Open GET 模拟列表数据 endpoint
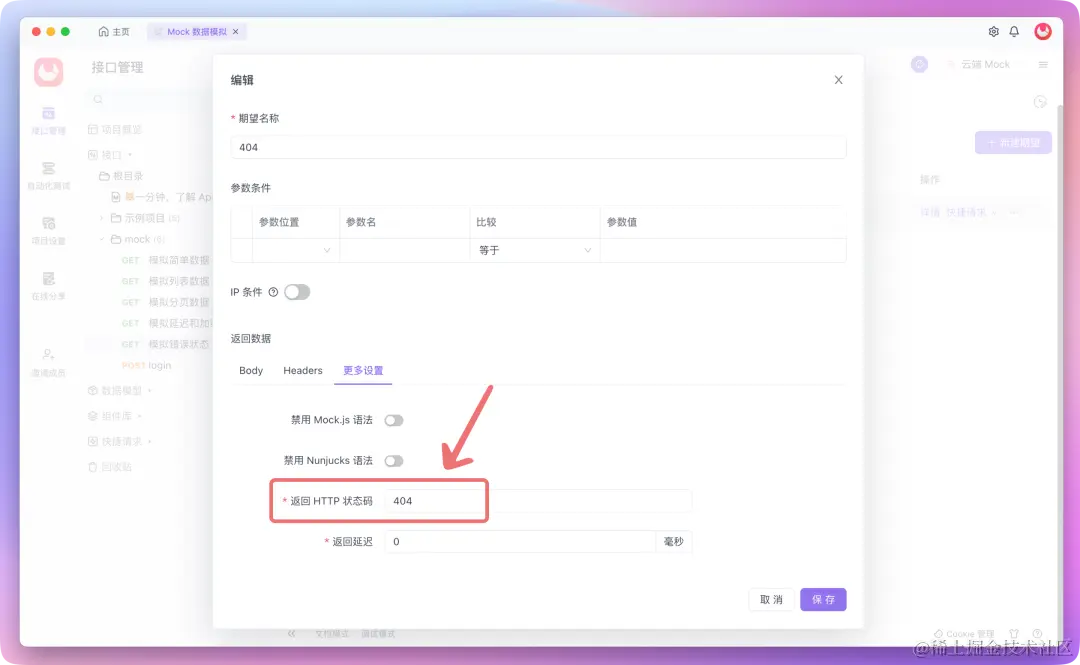Image resolution: width=1080 pixels, height=665 pixels. coord(165,281)
